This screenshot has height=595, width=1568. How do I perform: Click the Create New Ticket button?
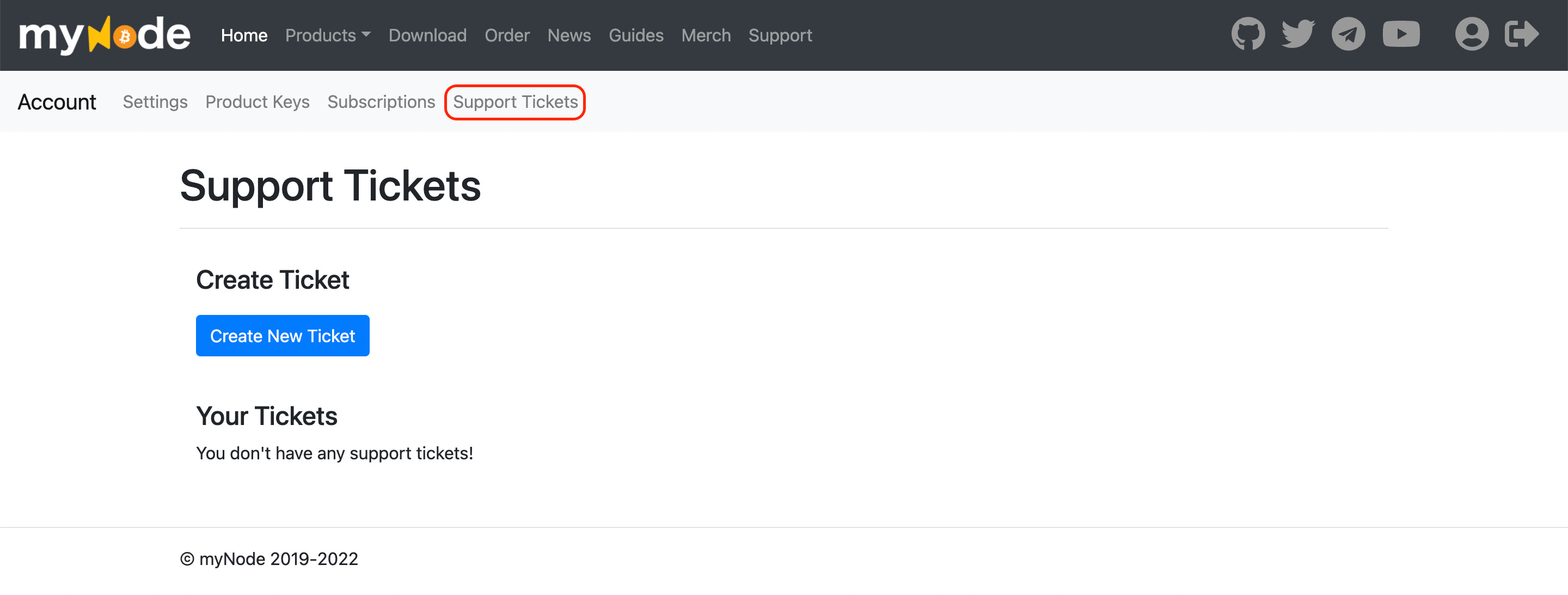(282, 335)
